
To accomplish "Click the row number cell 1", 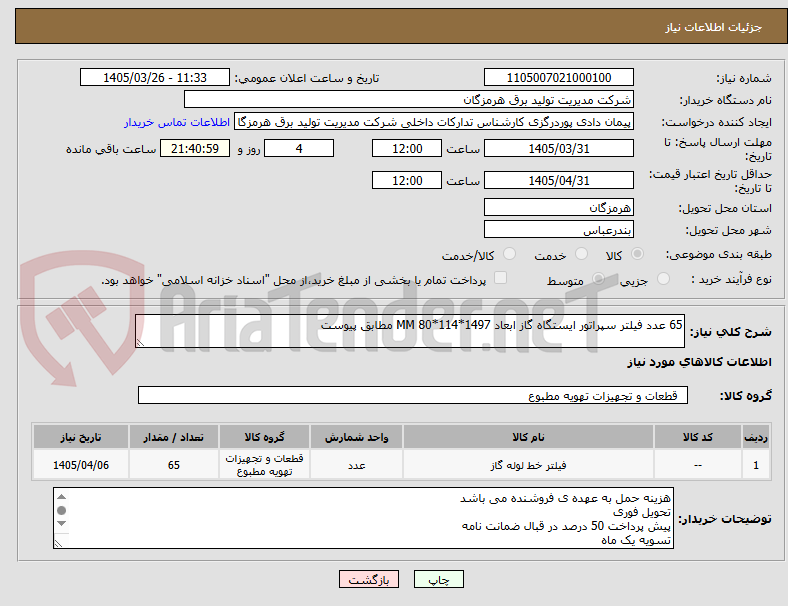I will [755, 465].
